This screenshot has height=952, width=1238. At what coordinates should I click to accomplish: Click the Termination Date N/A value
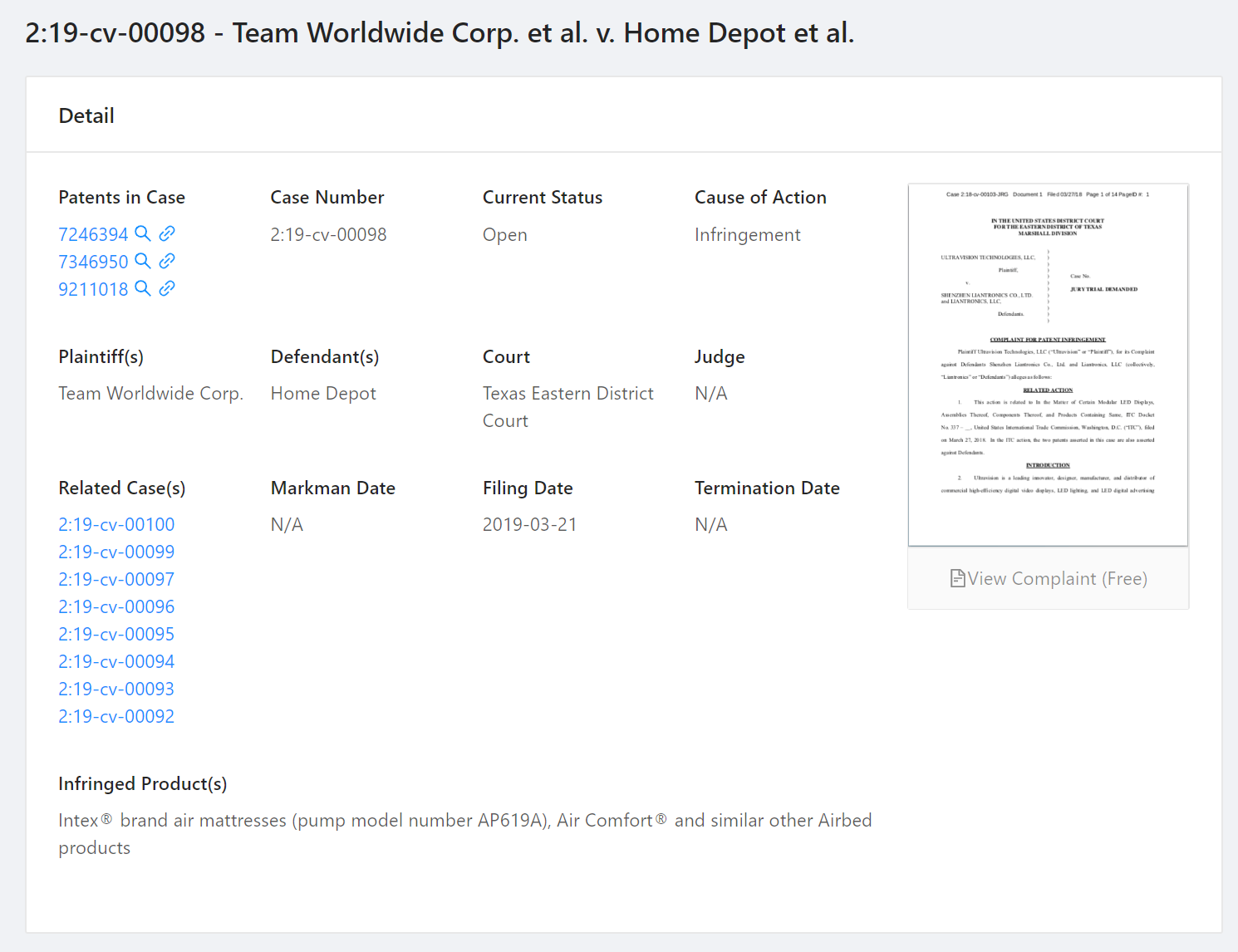[x=711, y=524]
